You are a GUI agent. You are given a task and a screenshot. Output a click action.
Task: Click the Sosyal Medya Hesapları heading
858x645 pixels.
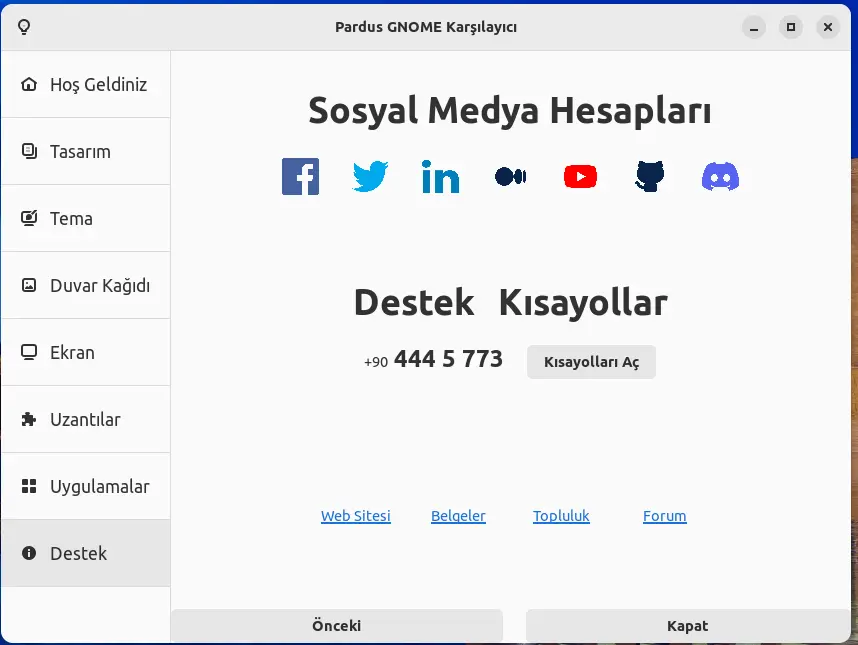tap(510, 111)
